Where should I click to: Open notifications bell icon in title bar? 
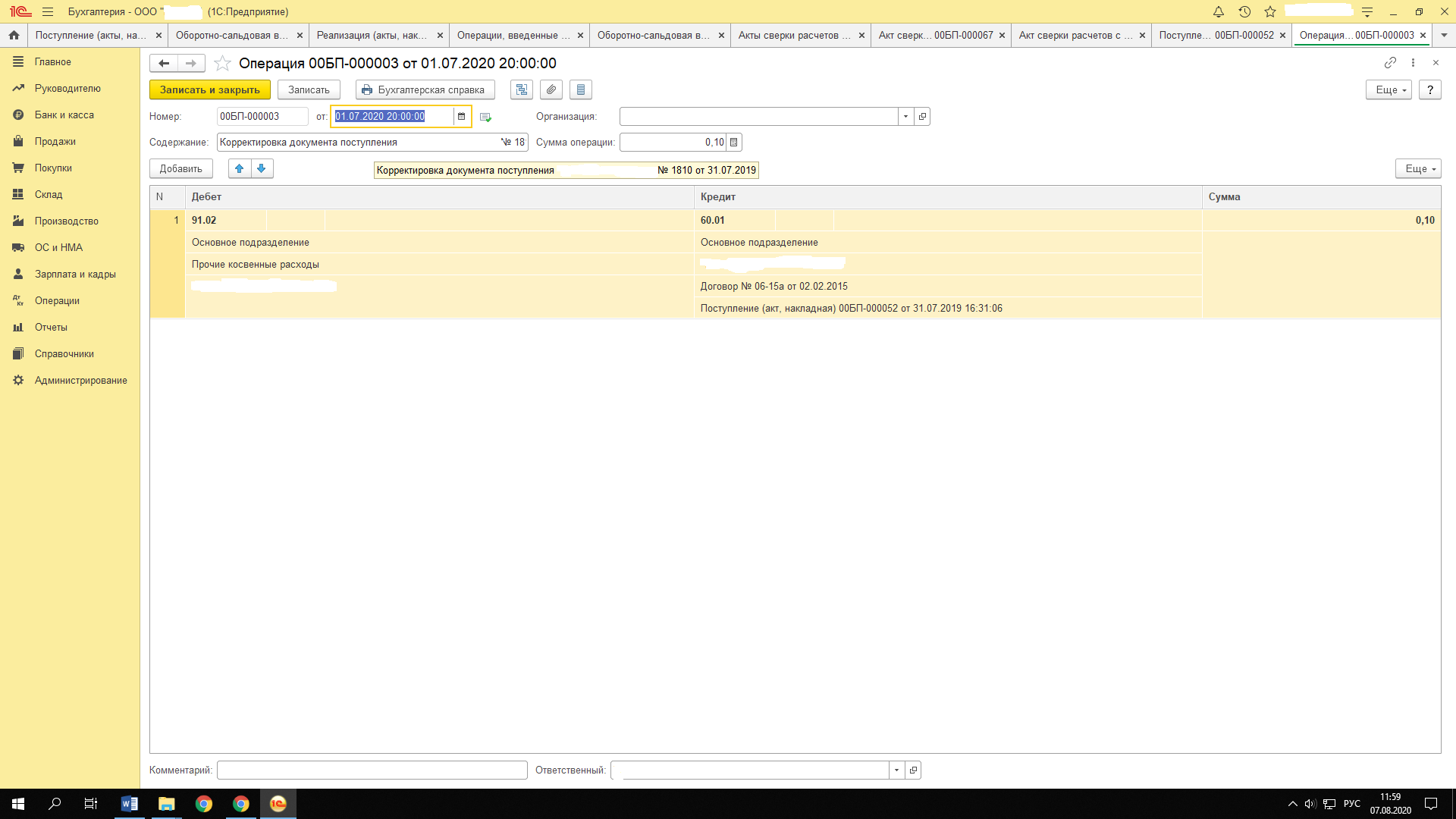tap(1219, 11)
